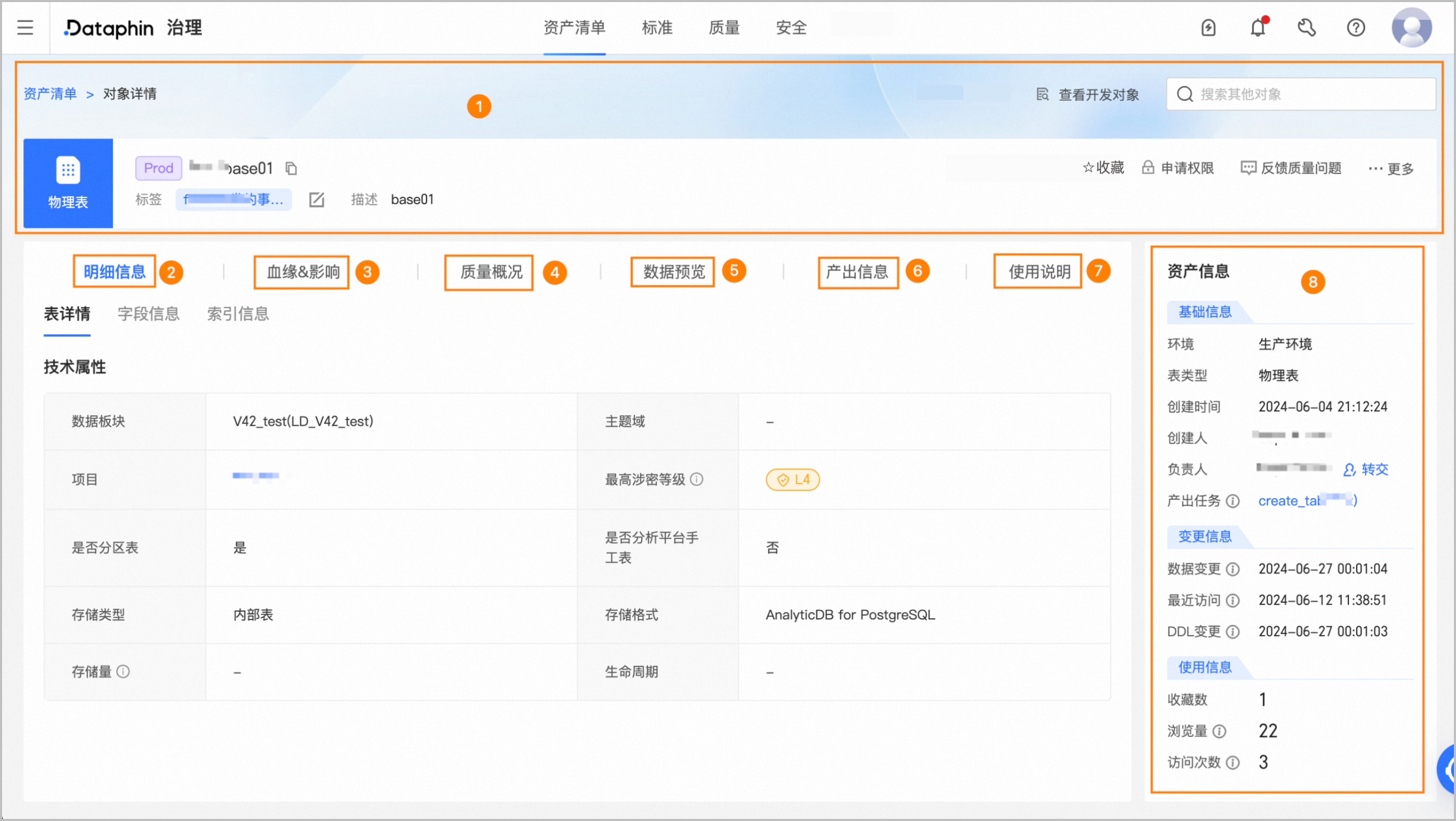
Task: Open the wrench settings icon
Action: point(1306,27)
